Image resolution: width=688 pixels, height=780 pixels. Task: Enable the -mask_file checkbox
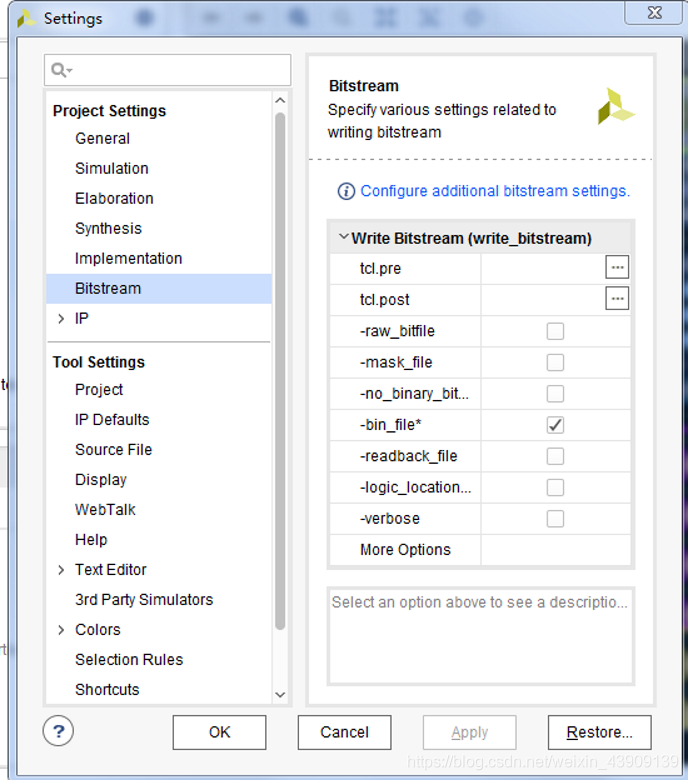pos(555,363)
